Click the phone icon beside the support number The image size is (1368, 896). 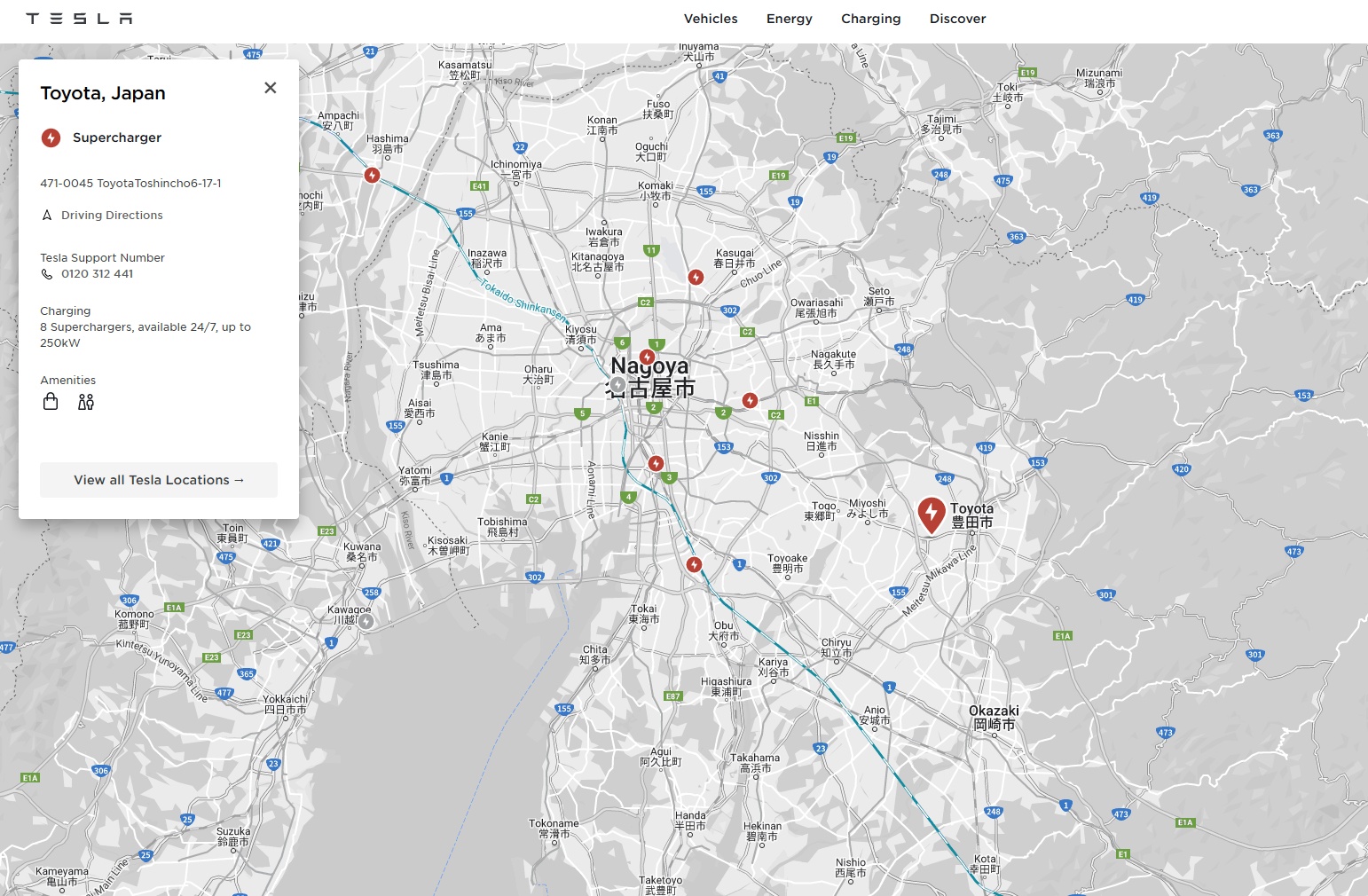[x=47, y=274]
